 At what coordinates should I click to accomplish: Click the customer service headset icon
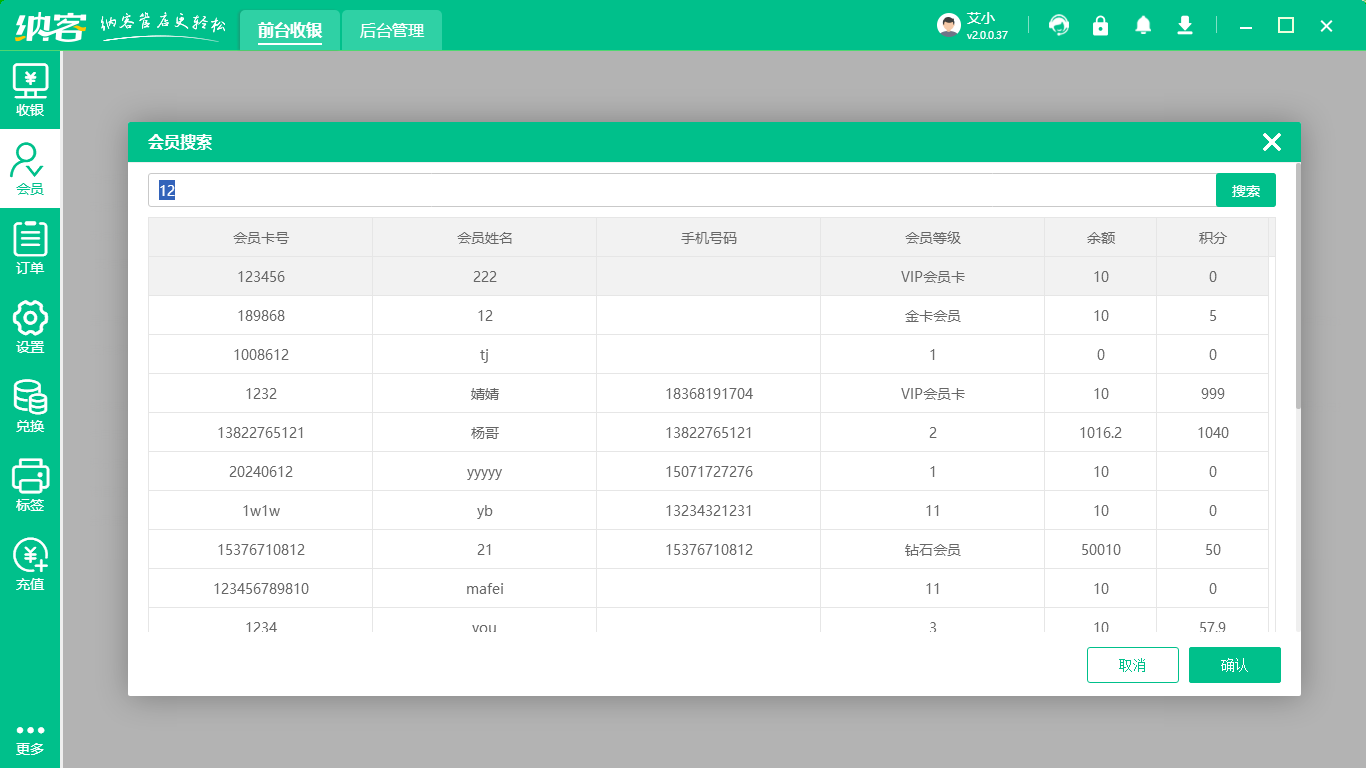[x=1059, y=26]
